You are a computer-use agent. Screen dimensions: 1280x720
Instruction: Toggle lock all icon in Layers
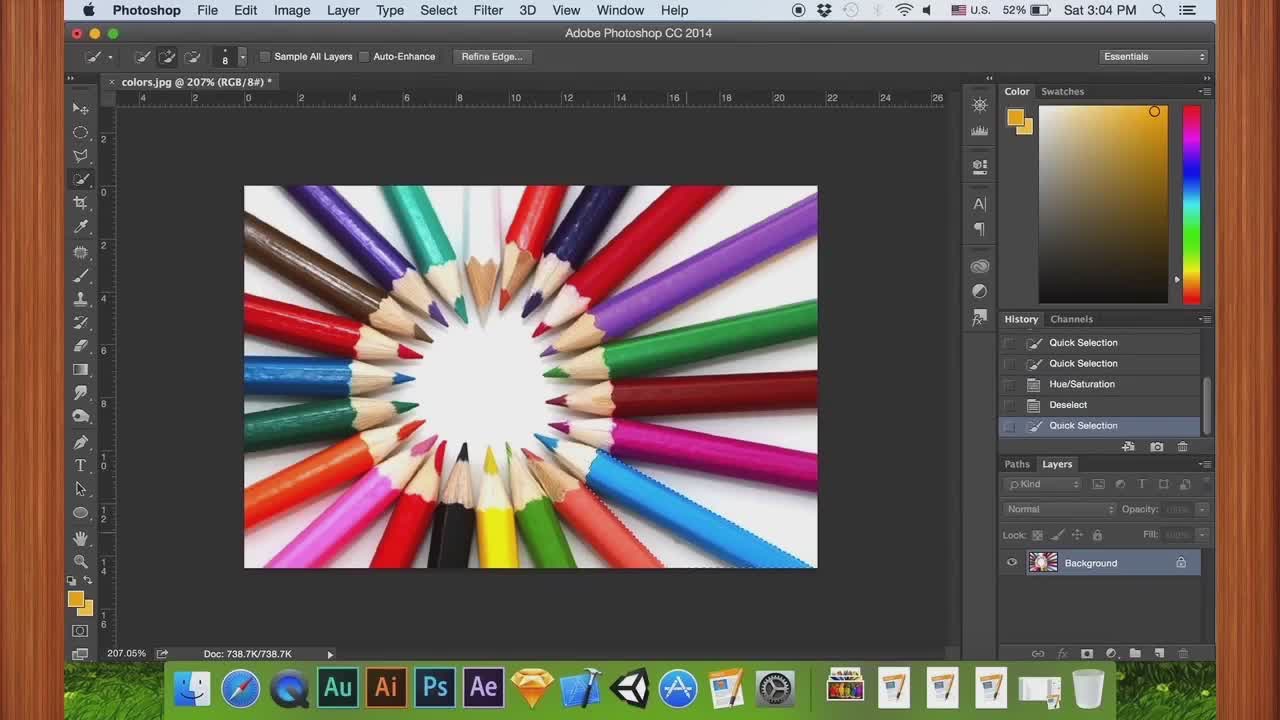tap(1096, 535)
